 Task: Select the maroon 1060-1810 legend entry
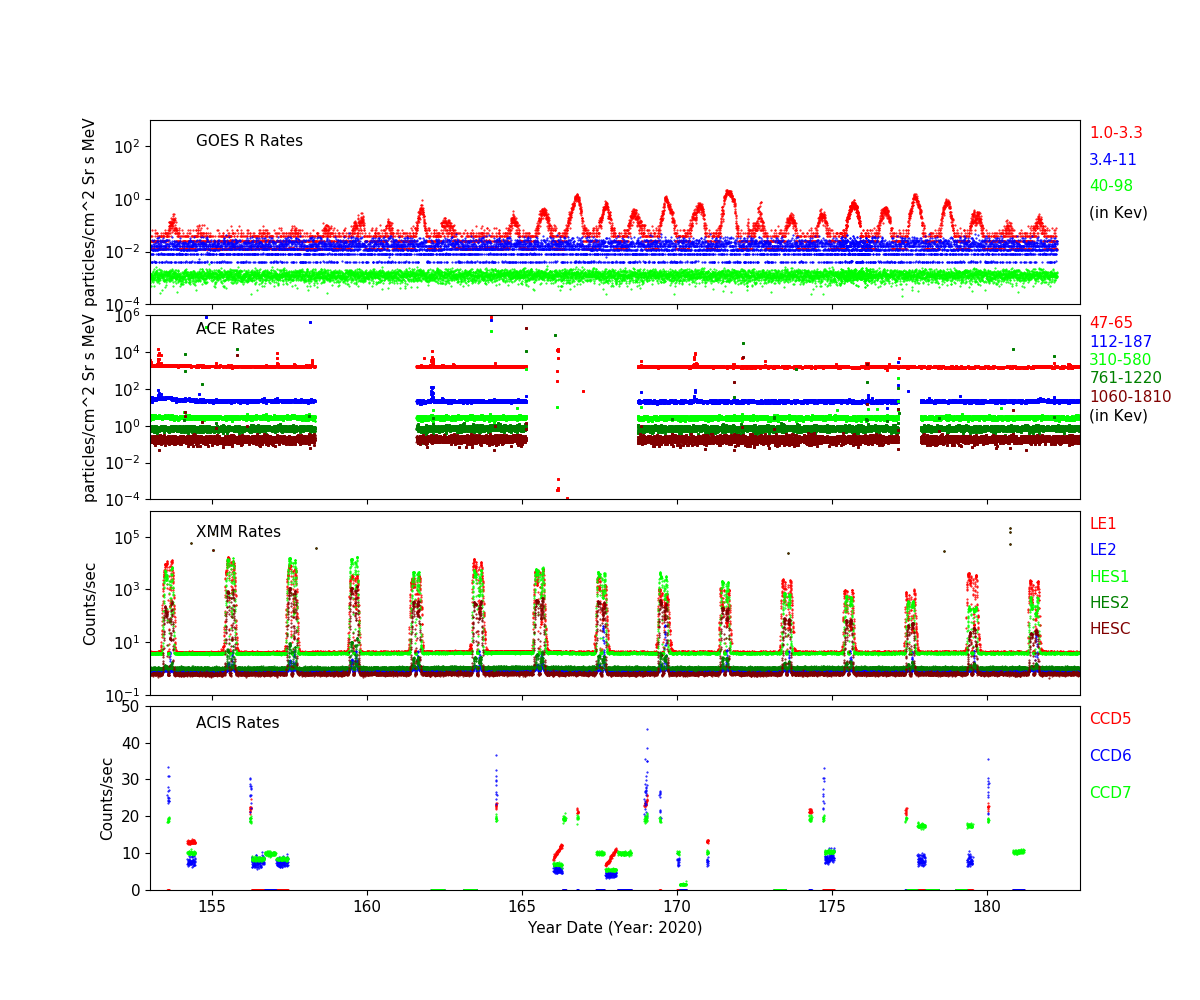coord(1129,397)
